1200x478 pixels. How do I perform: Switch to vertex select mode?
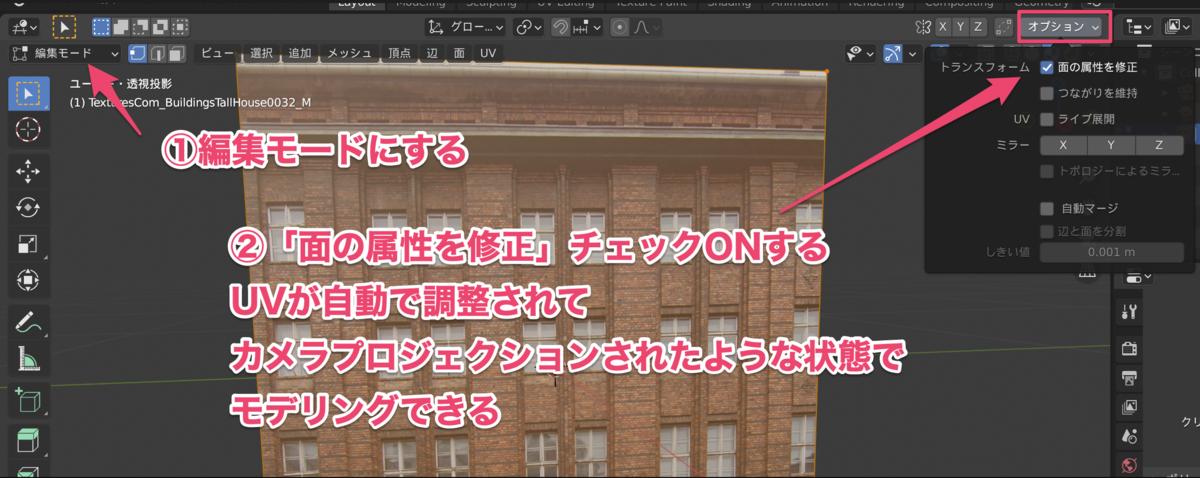pos(139,53)
